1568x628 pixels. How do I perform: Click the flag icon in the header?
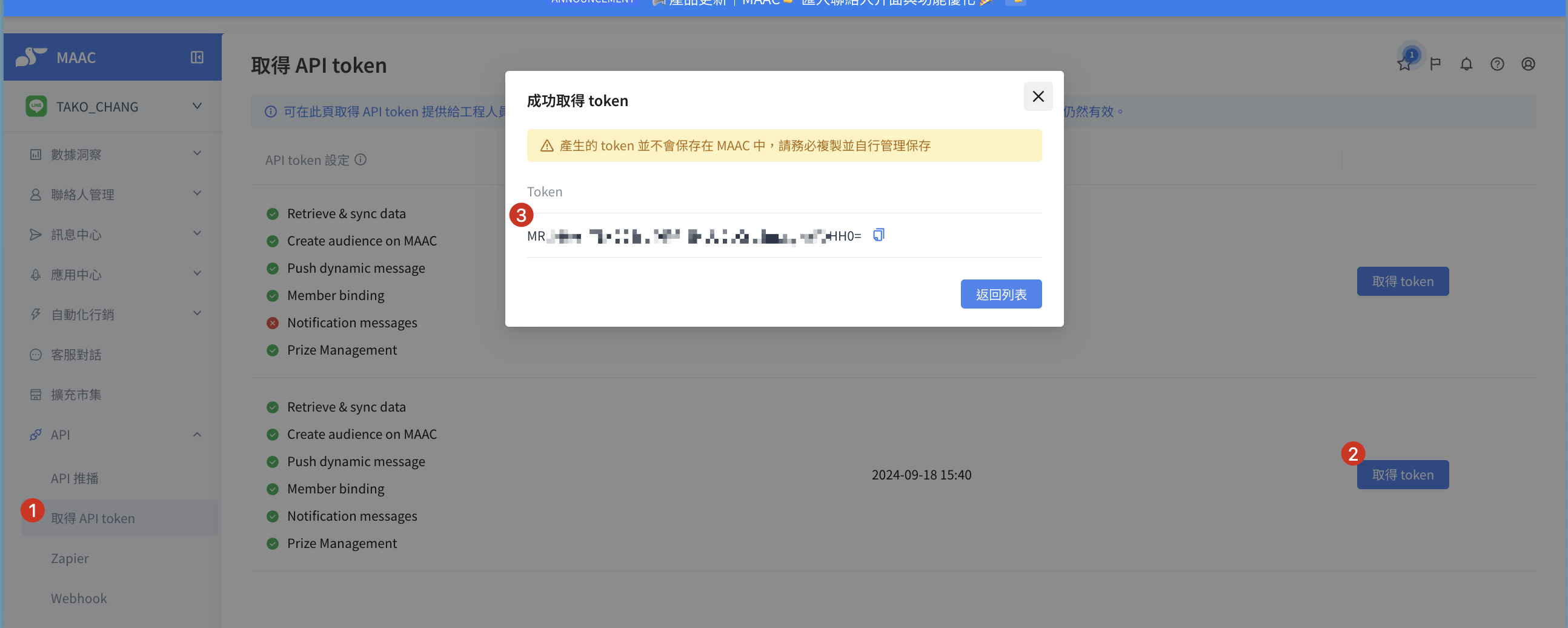click(x=1435, y=64)
